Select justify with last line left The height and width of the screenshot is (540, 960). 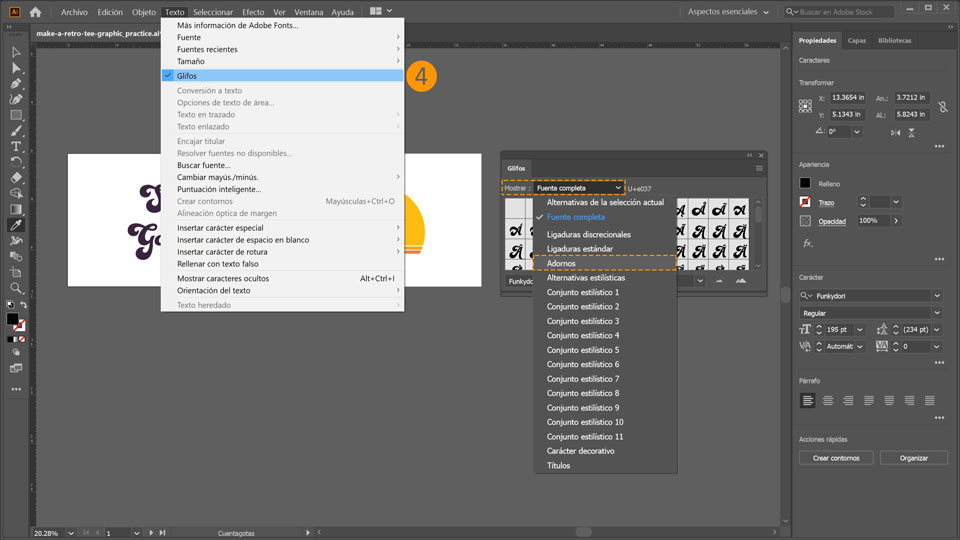(x=869, y=400)
